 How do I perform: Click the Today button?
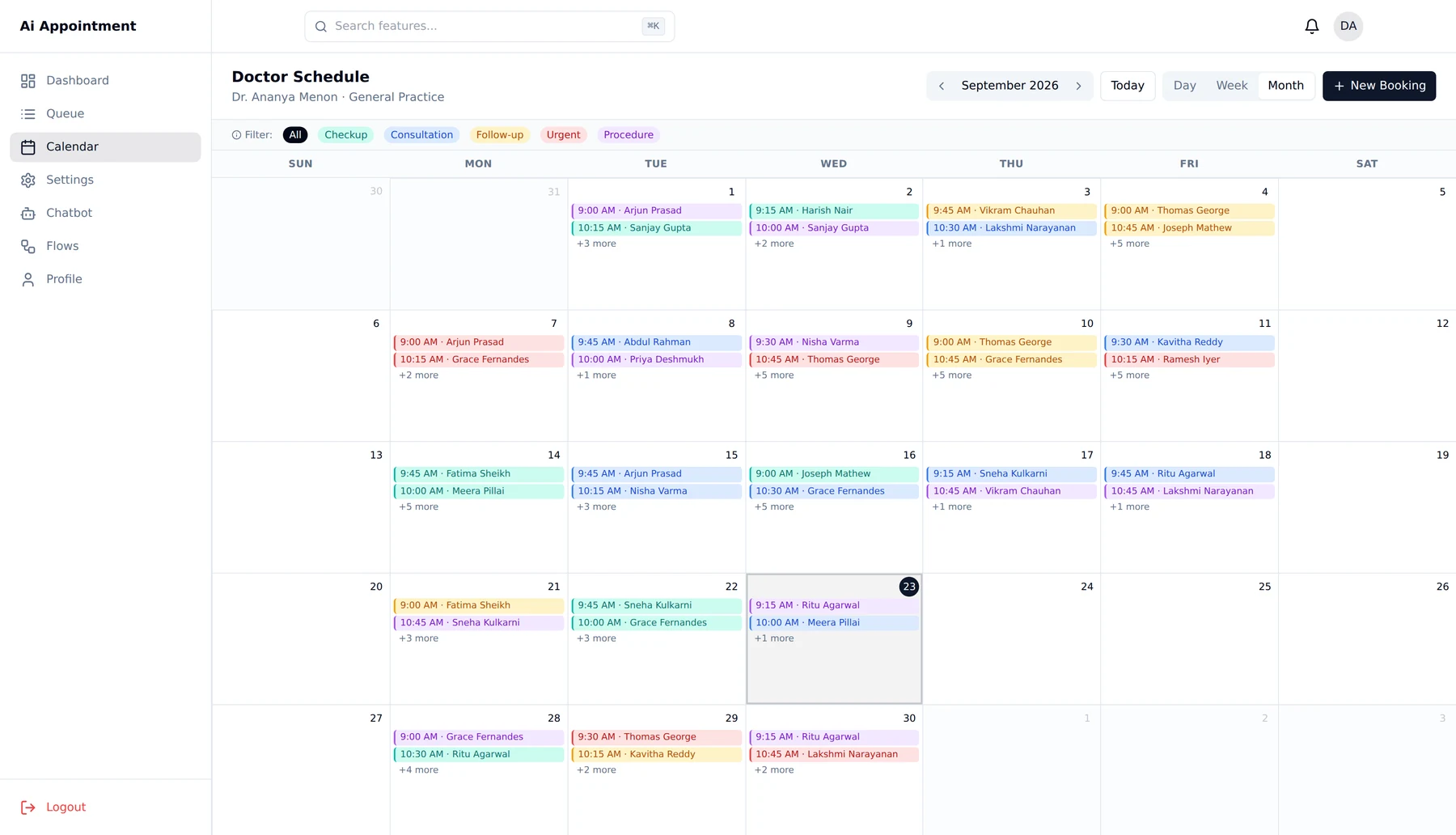(x=1128, y=86)
